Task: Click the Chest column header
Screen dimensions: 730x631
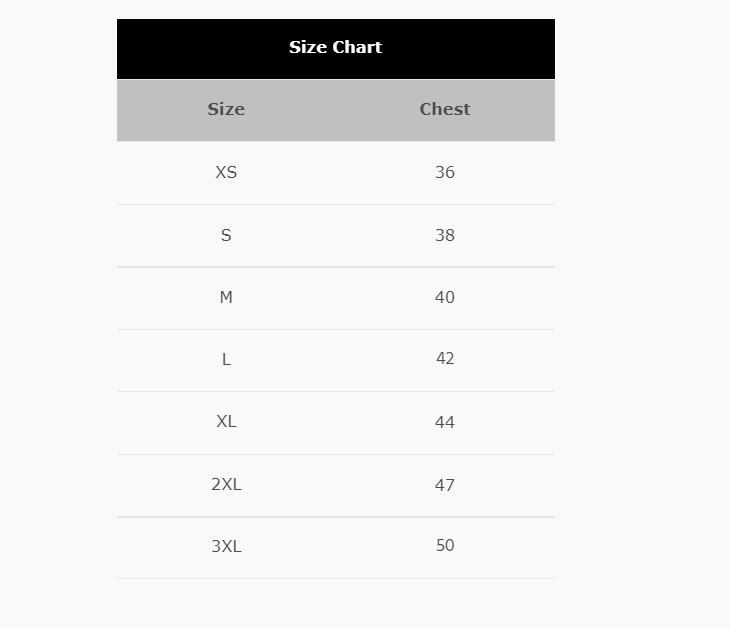Action: [x=445, y=109]
